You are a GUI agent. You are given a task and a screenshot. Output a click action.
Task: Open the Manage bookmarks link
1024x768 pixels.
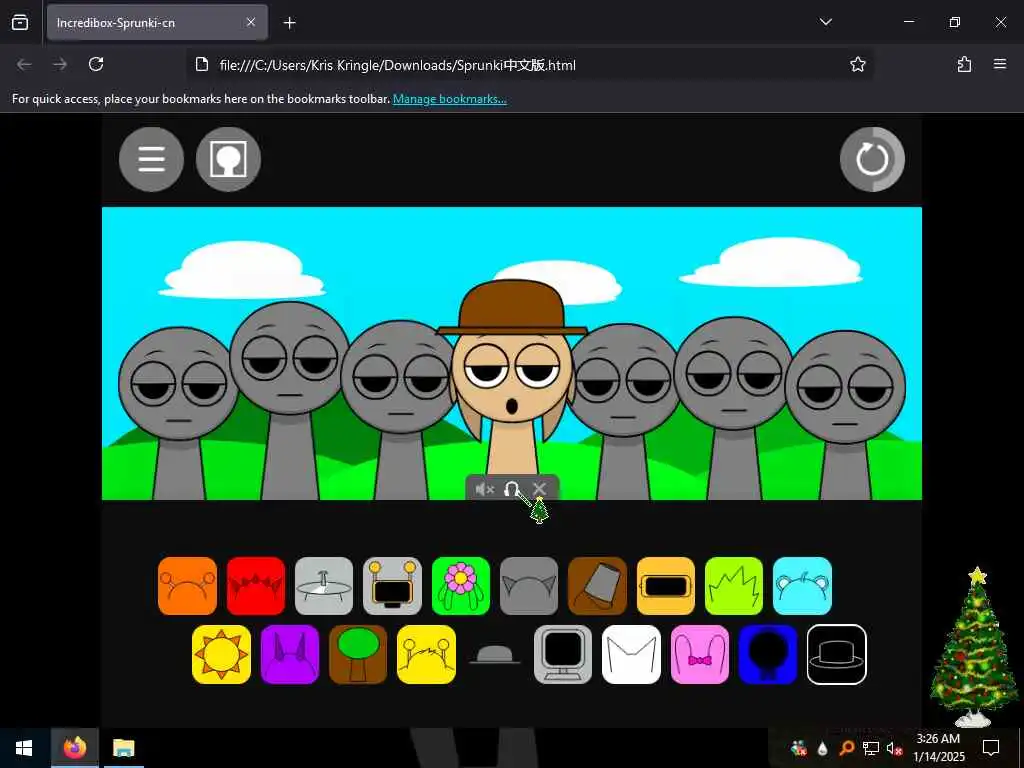click(449, 99)
